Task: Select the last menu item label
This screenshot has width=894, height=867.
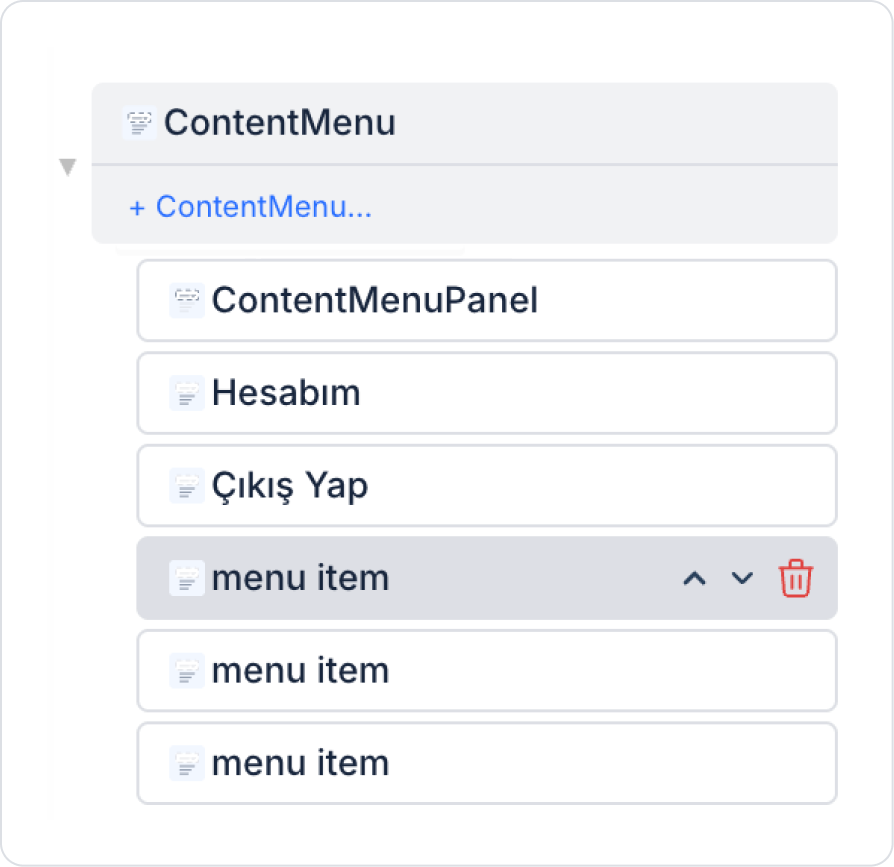Action: [x=300, y=763]
